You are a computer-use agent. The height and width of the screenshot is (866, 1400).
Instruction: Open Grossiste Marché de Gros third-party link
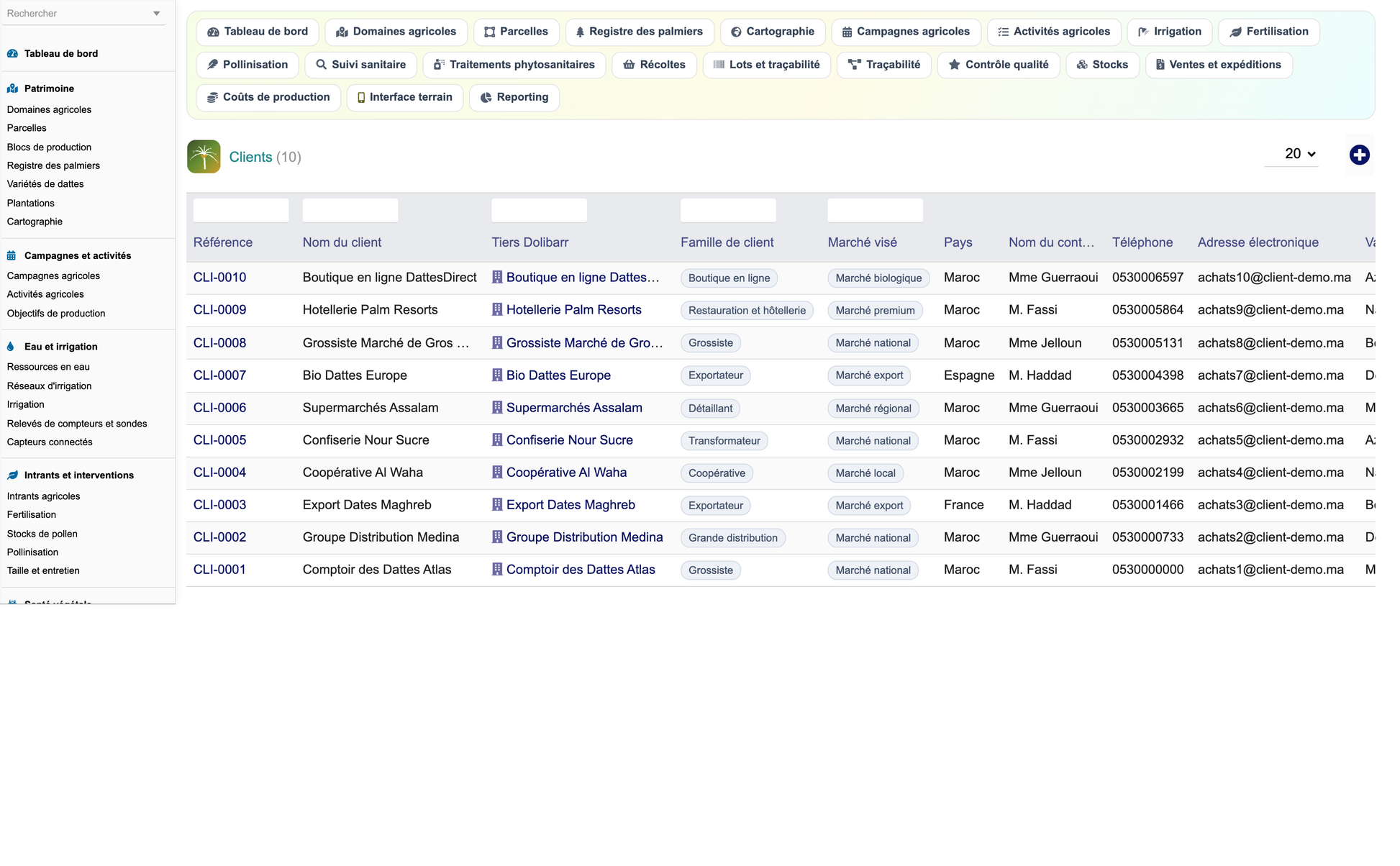tap(584, 342)
